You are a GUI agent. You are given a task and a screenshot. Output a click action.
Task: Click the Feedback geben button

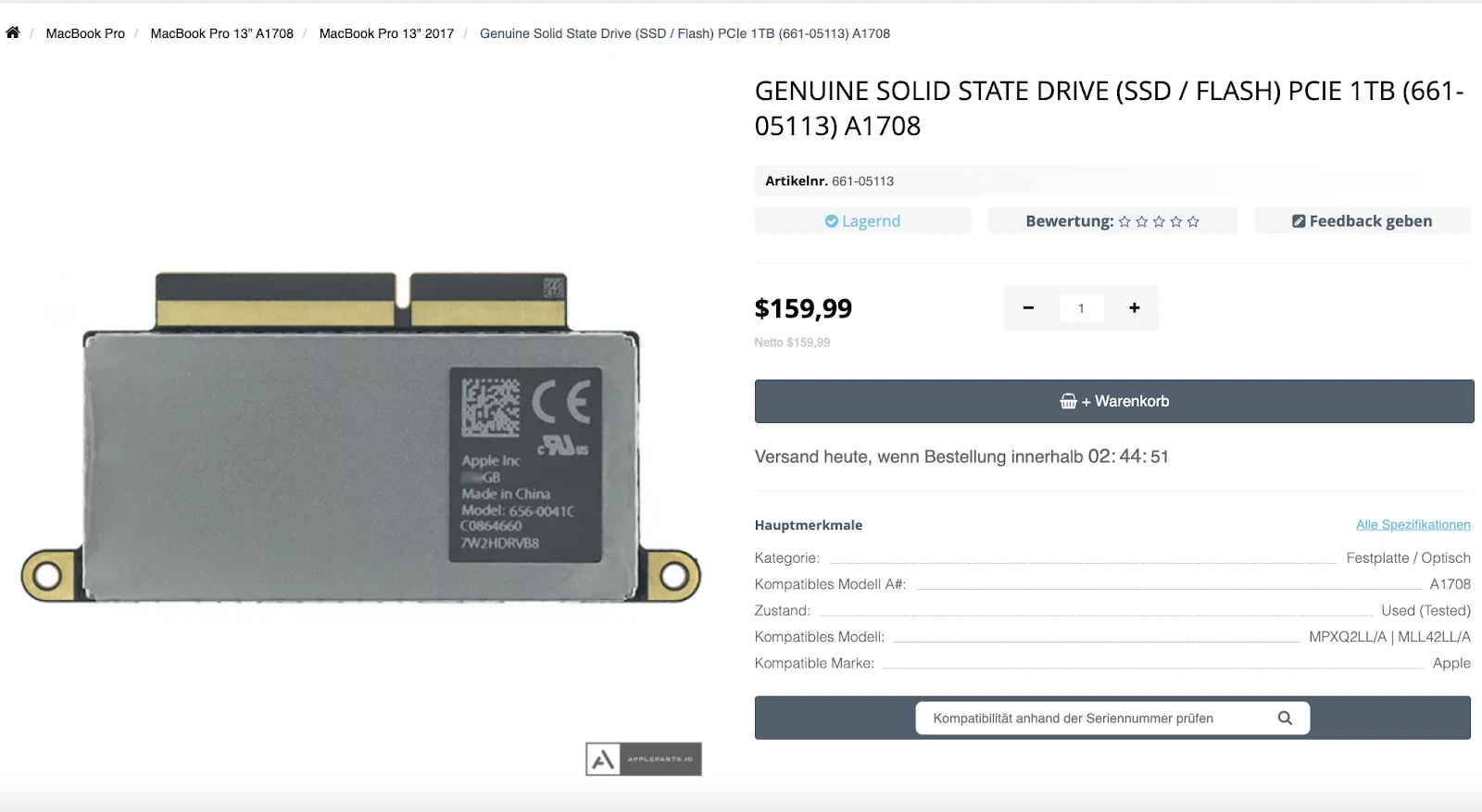pos(1363,221)
